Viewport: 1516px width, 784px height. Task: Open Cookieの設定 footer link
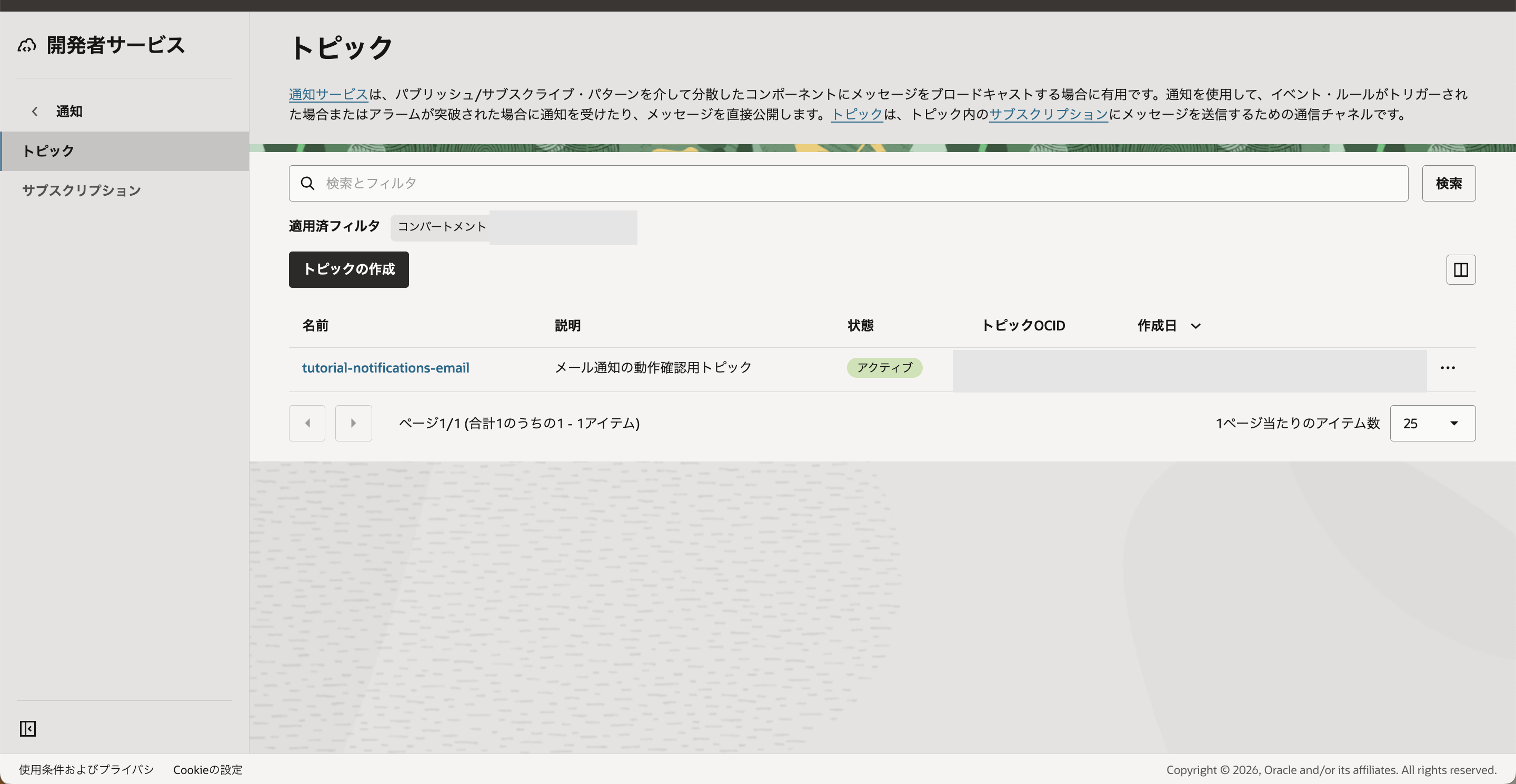click(208, 769)
